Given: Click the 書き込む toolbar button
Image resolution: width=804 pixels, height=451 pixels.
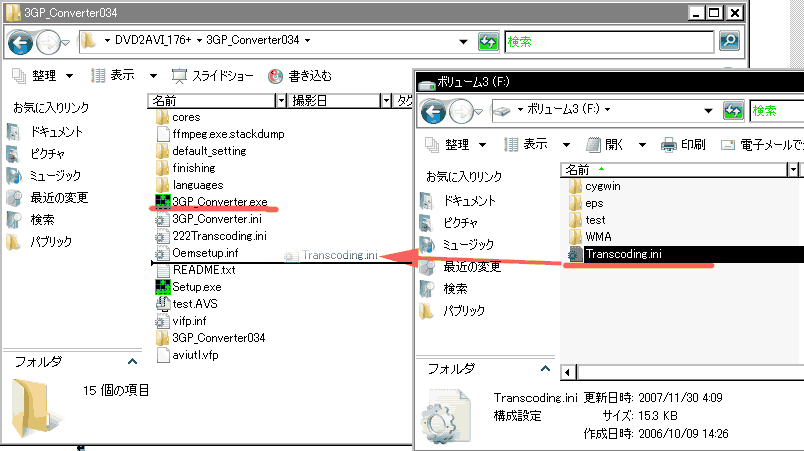Looking at the screenshot, I should [300, 76].
